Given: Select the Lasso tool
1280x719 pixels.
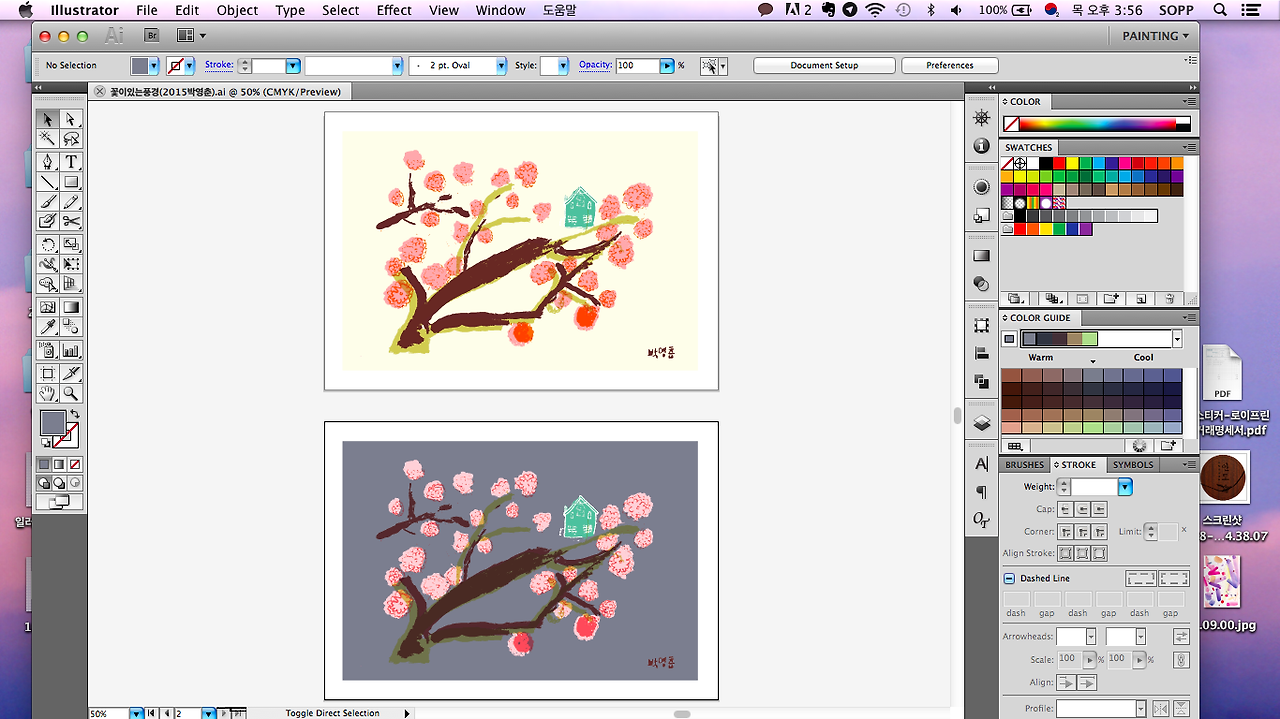Looking at the screenshot, I should point(71,139).
